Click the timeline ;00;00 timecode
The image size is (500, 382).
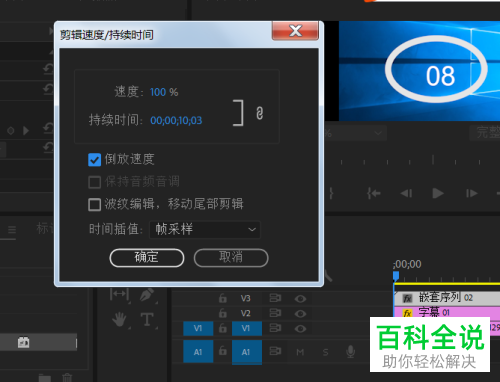tap(407, 264)
